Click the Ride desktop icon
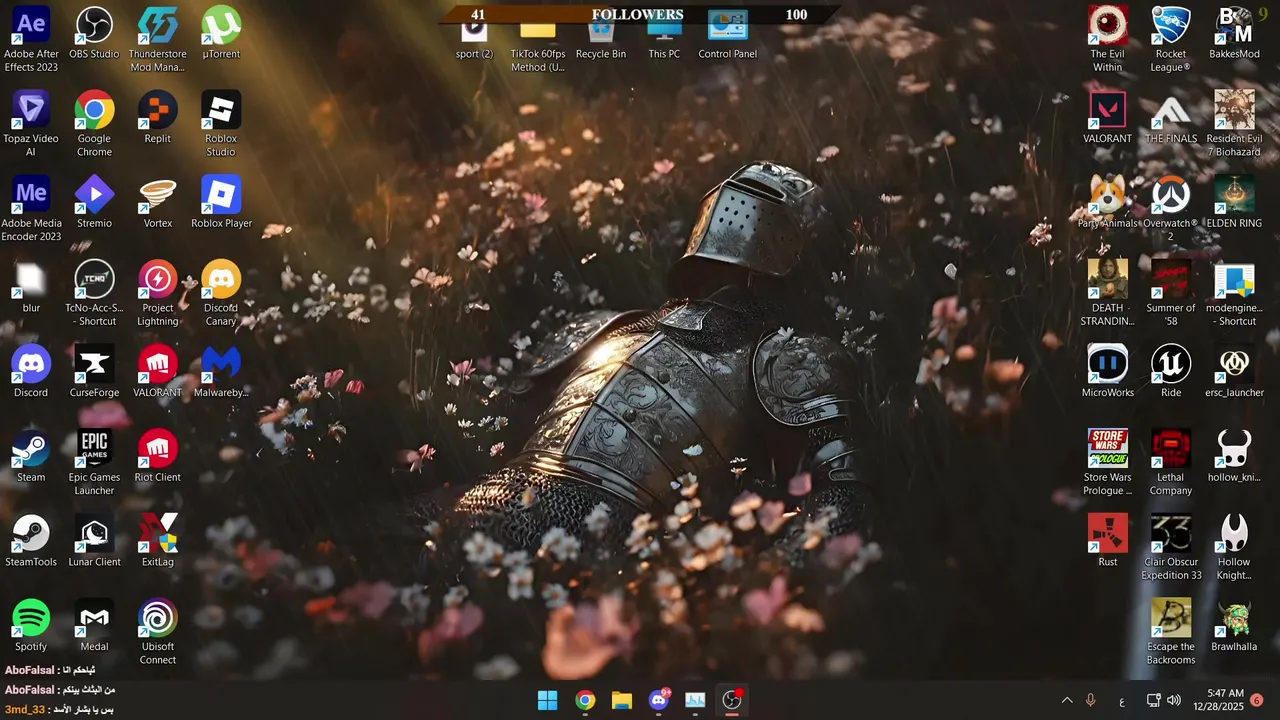Viewport: 1280px width, 720px height. 1170,372
